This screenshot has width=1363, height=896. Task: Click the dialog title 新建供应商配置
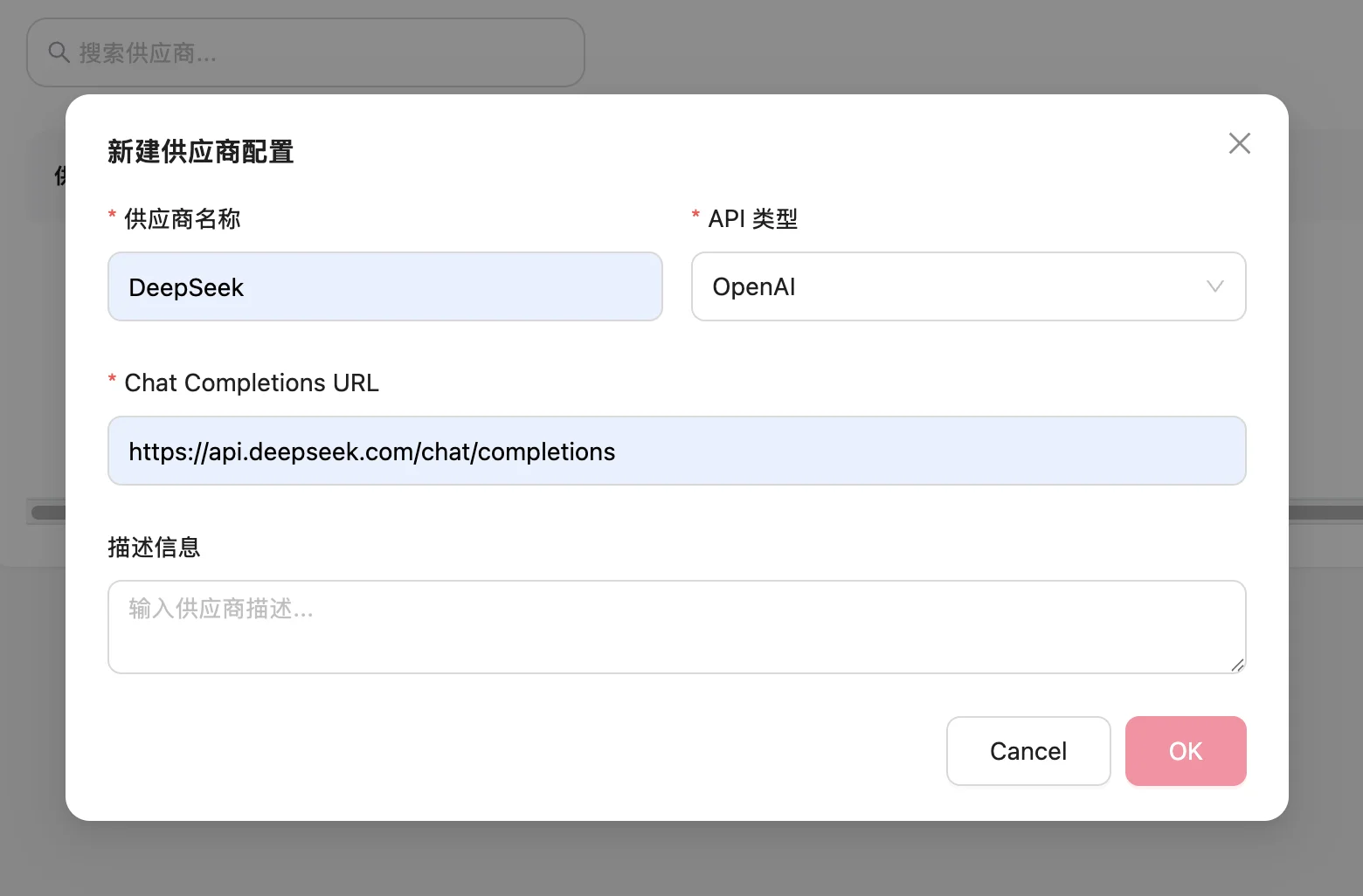200,152
